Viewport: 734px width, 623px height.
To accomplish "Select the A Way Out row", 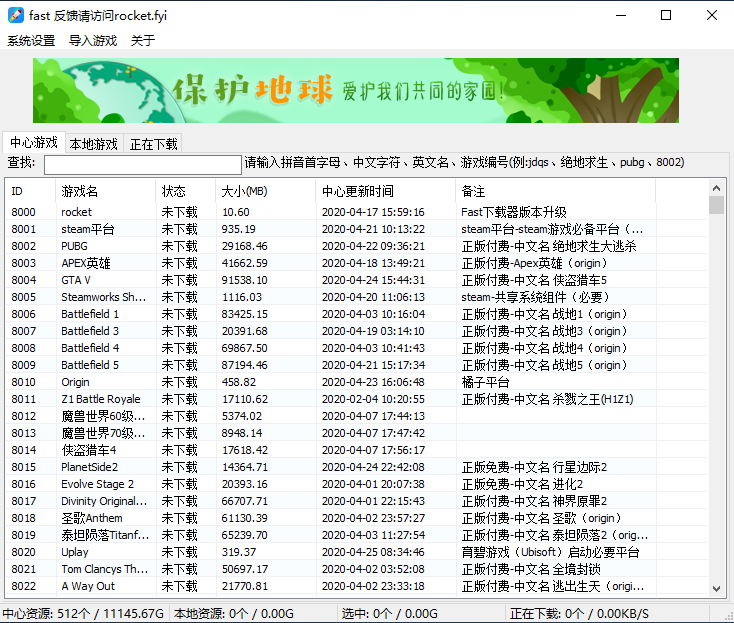I will click(x=357, y=586).
